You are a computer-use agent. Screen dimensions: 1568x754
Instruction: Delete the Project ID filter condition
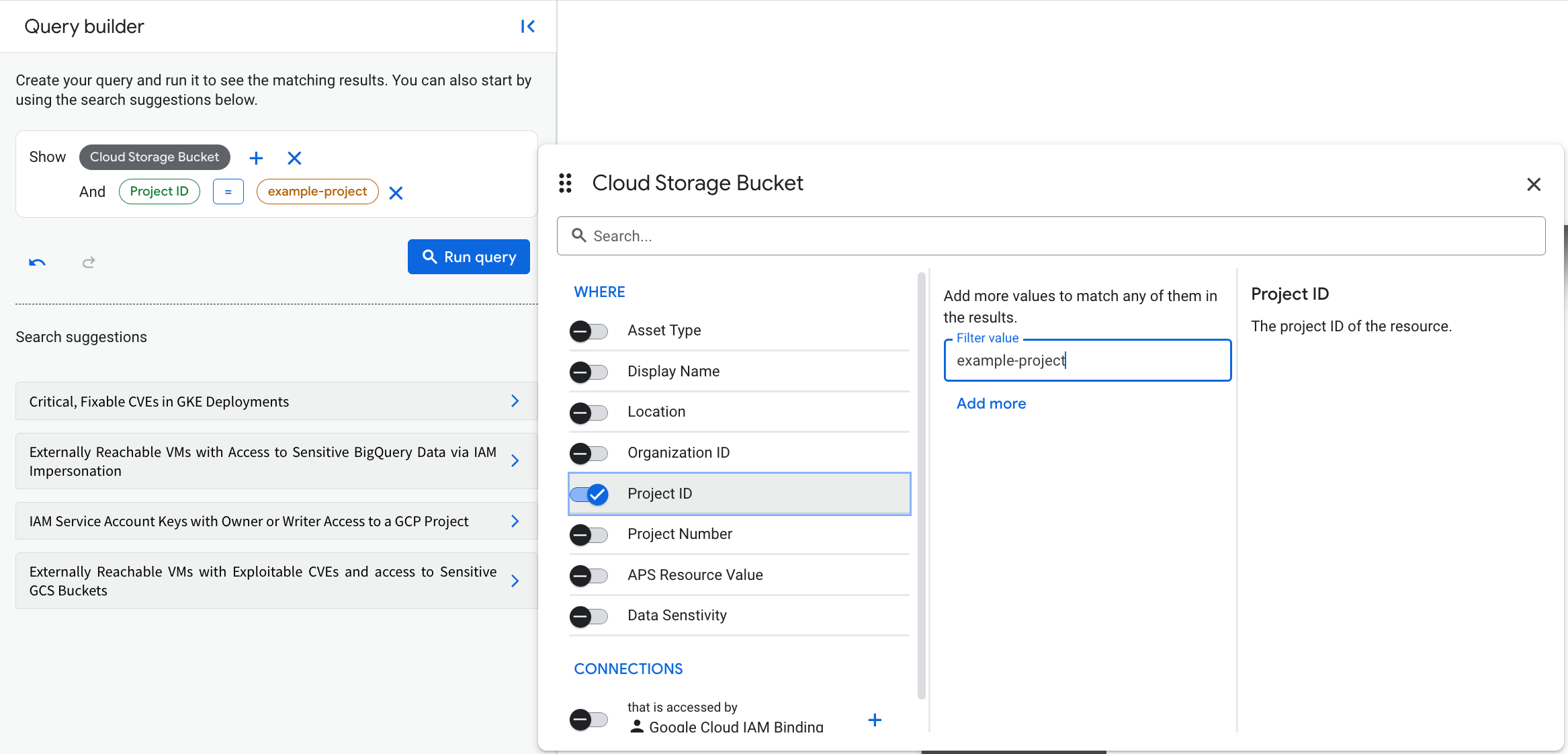(396, 193)
